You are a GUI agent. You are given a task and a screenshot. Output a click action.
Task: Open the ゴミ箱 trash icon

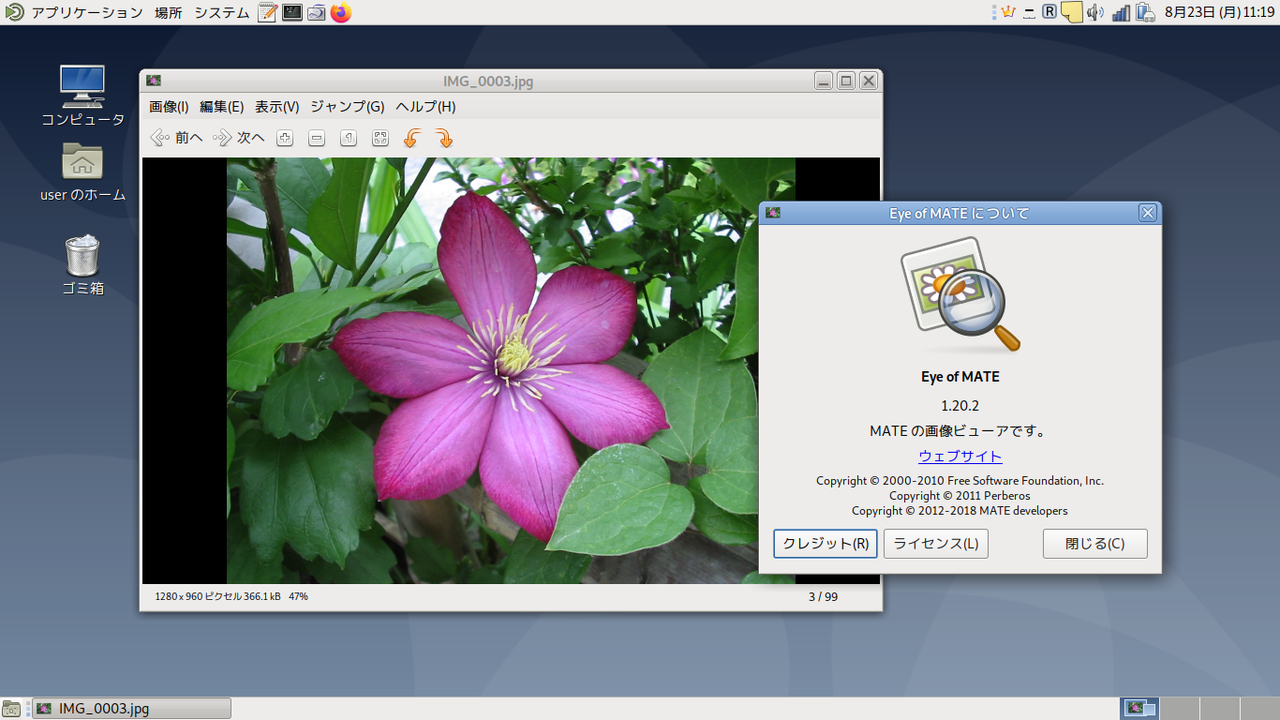coord(83,266)
